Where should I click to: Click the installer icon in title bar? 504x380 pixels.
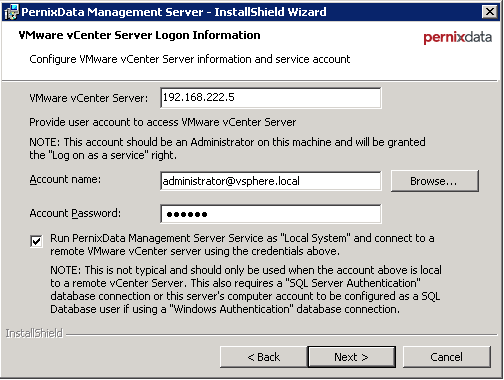[11, 12]
